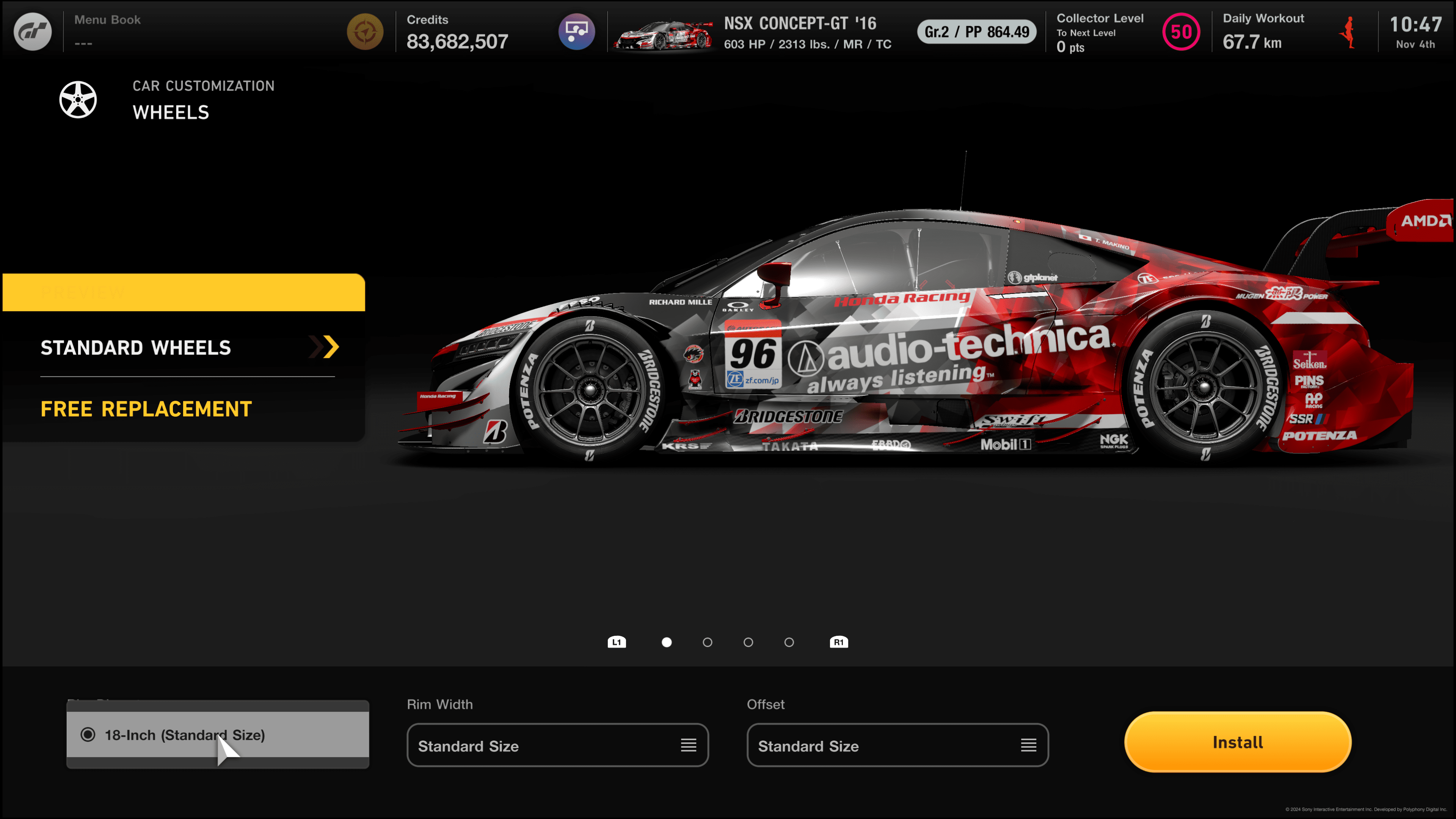Click the Free Replacement label

[146, 409]
